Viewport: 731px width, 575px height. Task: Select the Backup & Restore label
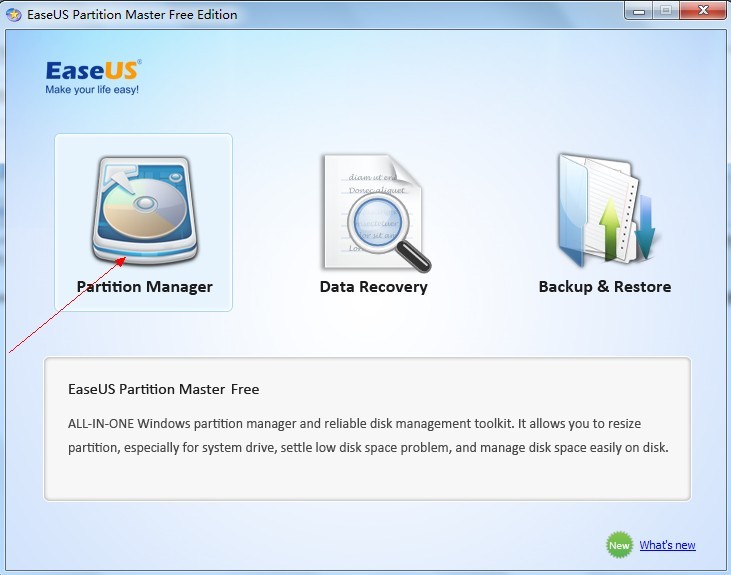point(605,287)
